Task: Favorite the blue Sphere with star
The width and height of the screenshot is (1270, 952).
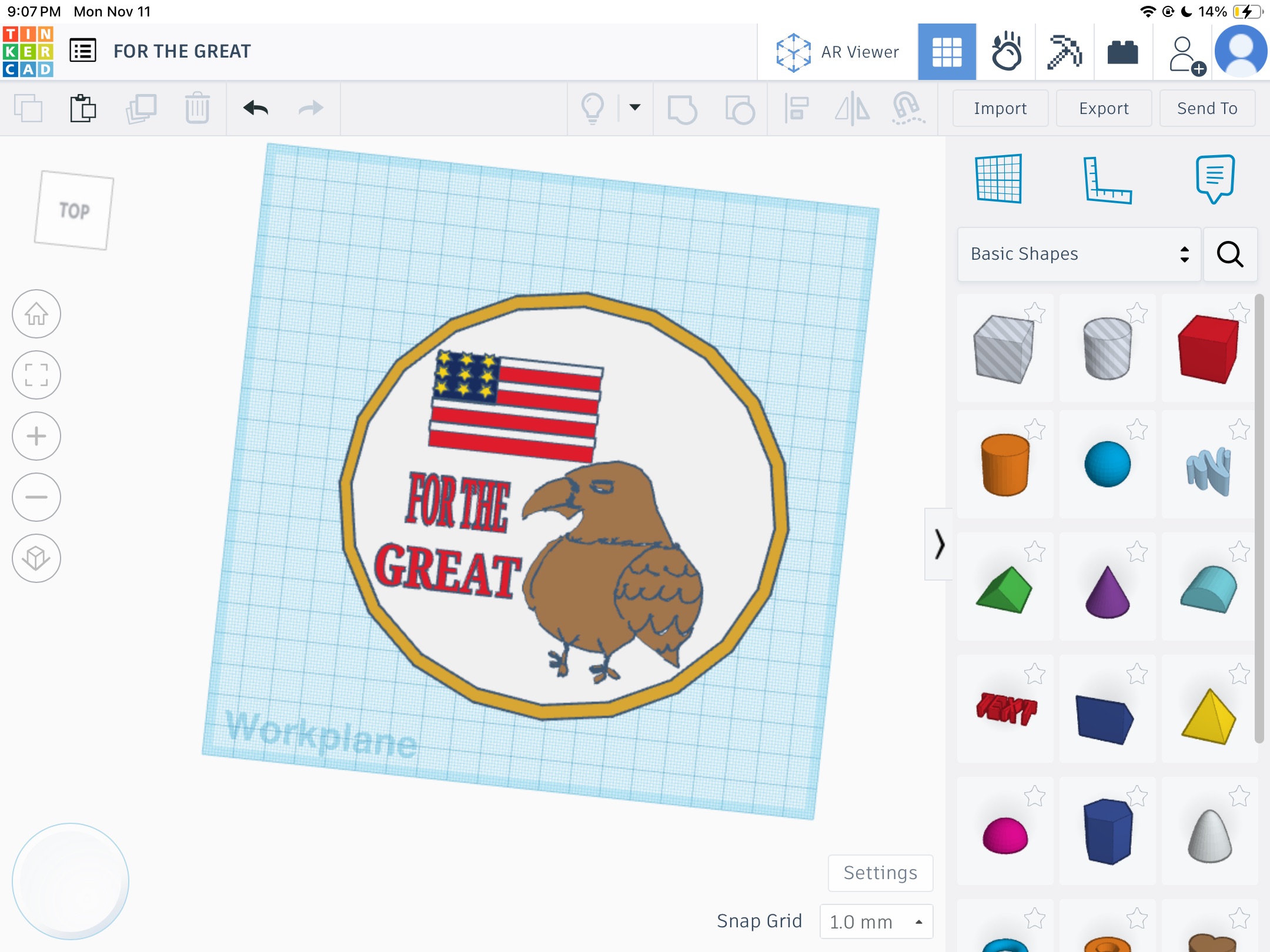Action: point(1137,430)
